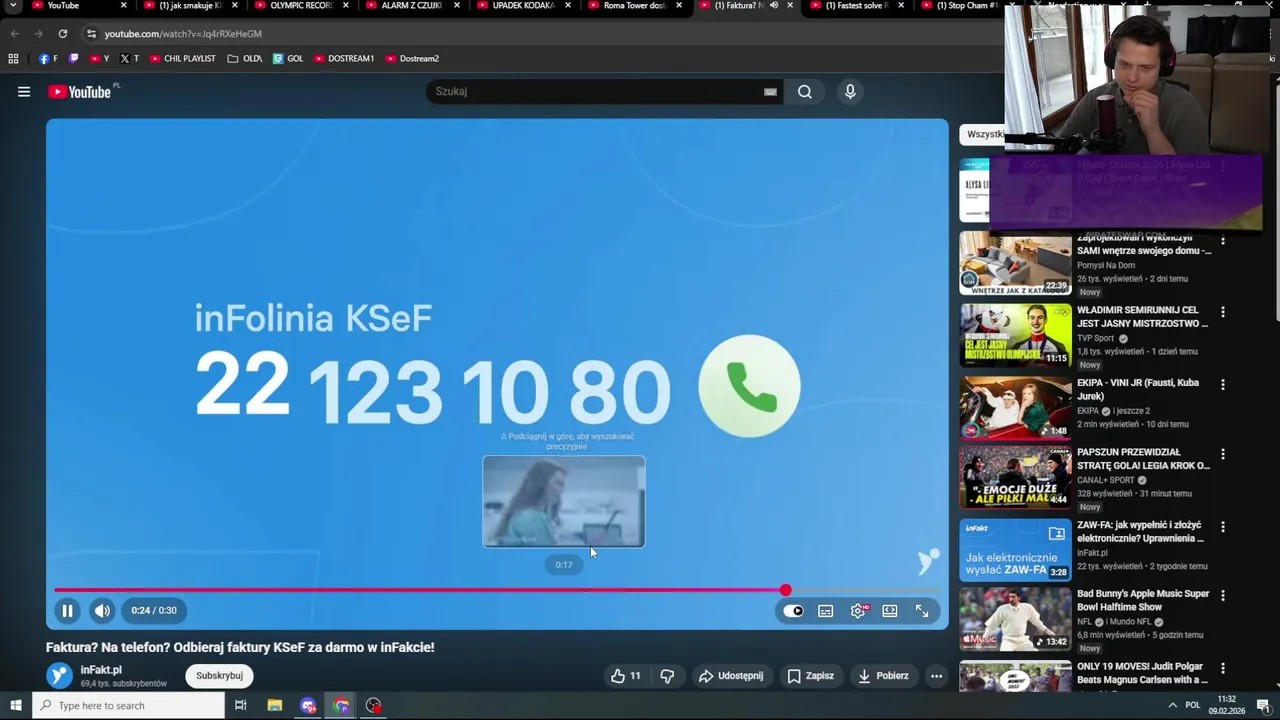Open the inFakt.pl channel name link
1280x720 pixels.
click(x=101, y=670)
